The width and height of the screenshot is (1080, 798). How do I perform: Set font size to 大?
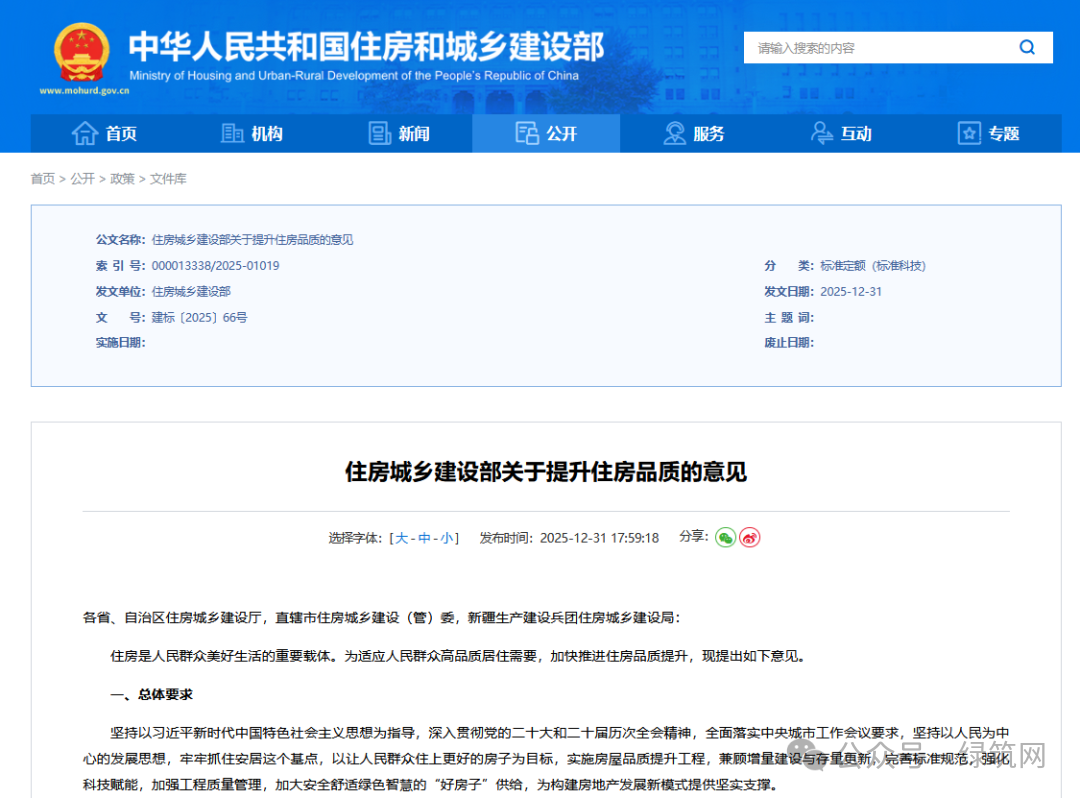click(x=402, y=538)
